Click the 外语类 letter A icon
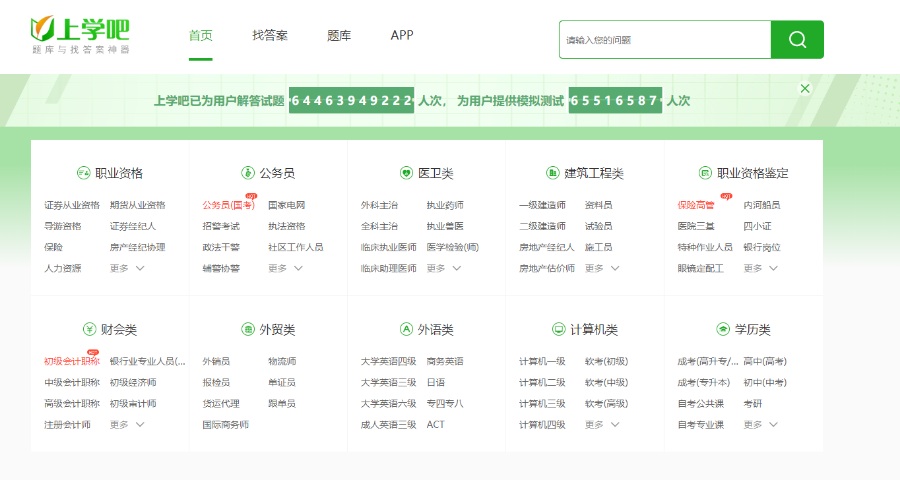Image resolution: width=900 pixels, height=480 pixels. 406,329
